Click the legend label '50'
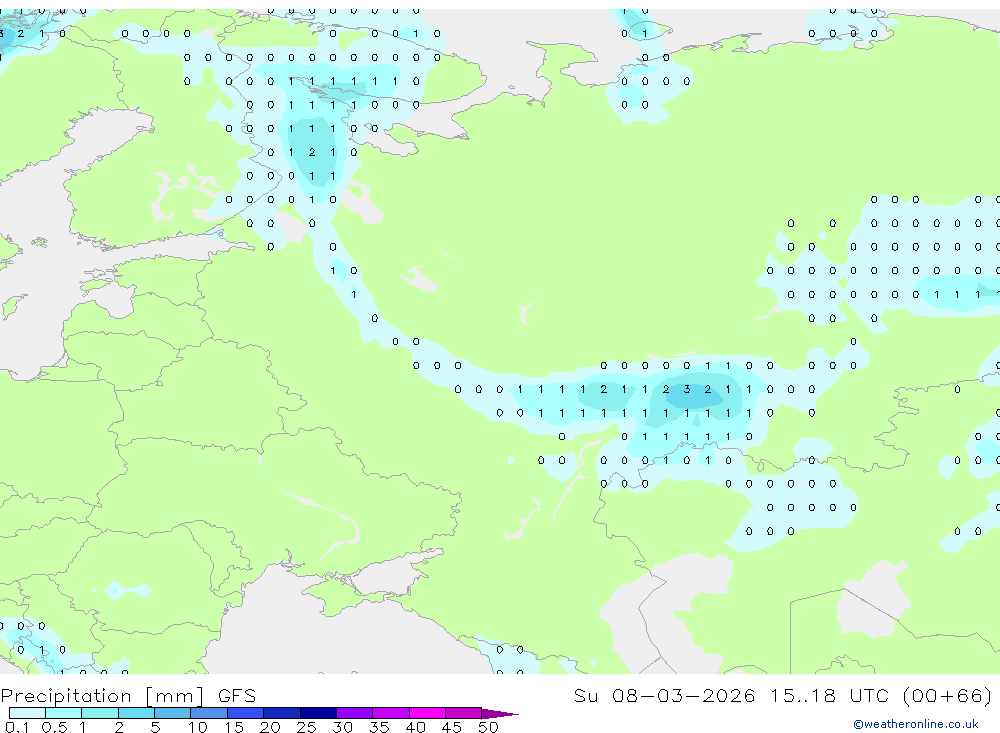The image size is (1000, 733). click(488, 727)
